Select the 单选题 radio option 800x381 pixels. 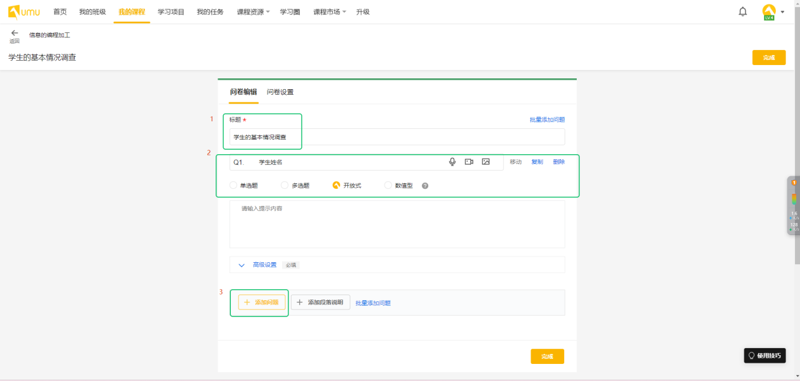point(244,186)
